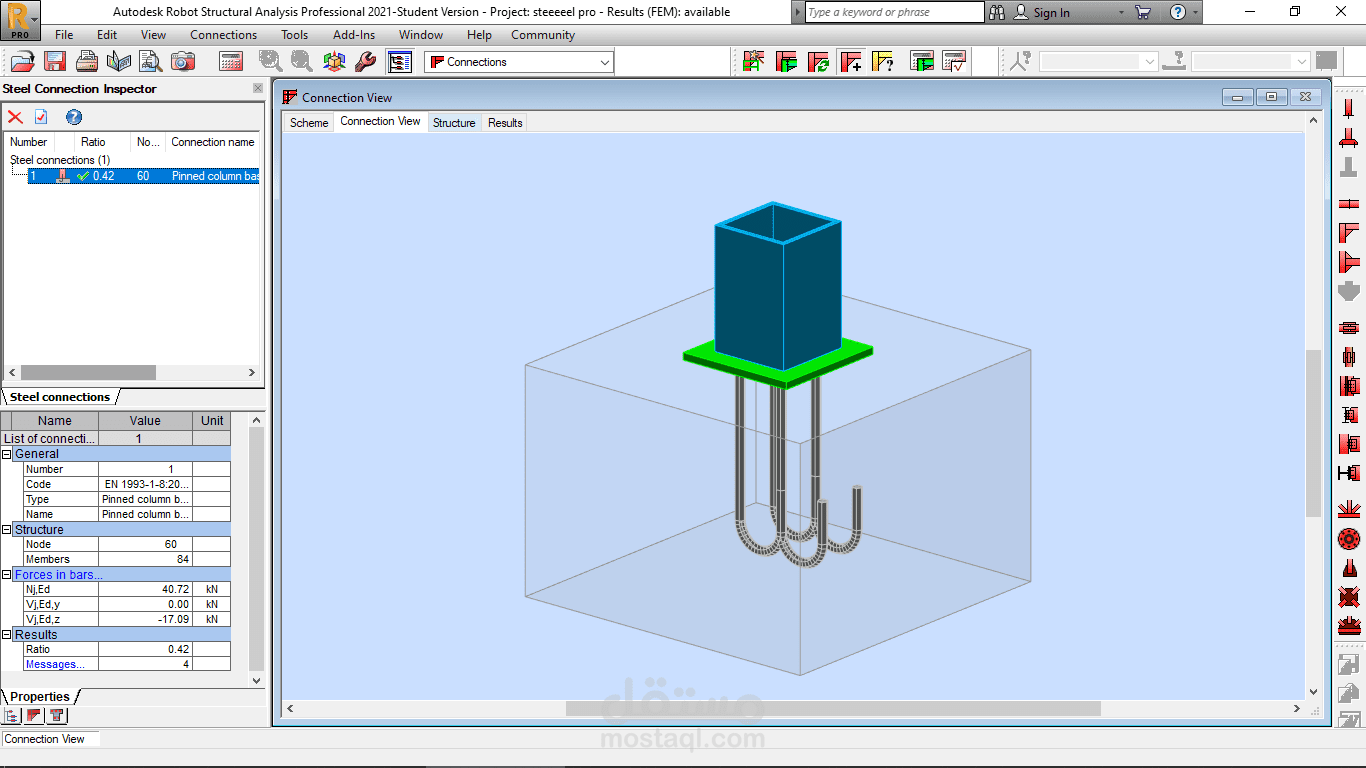The height and width of the screenshot is (768, 1366).
Task: Click the Connection View horizontal scrollbar thumb
Action: [833, 708]
